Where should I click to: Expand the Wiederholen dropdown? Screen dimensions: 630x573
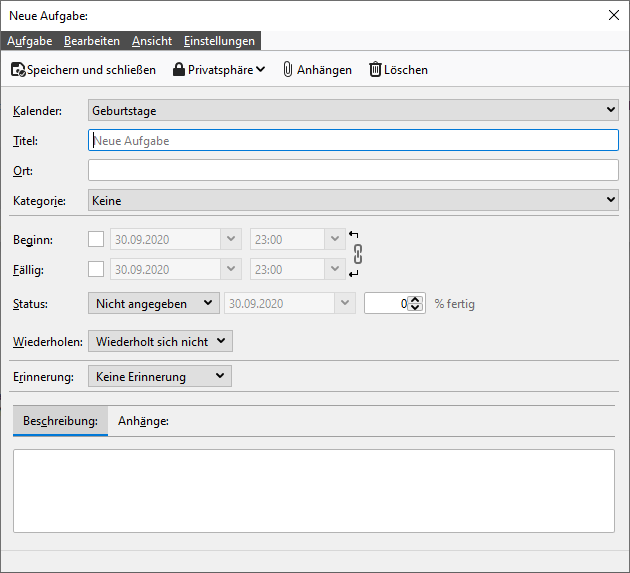[160, 342]
